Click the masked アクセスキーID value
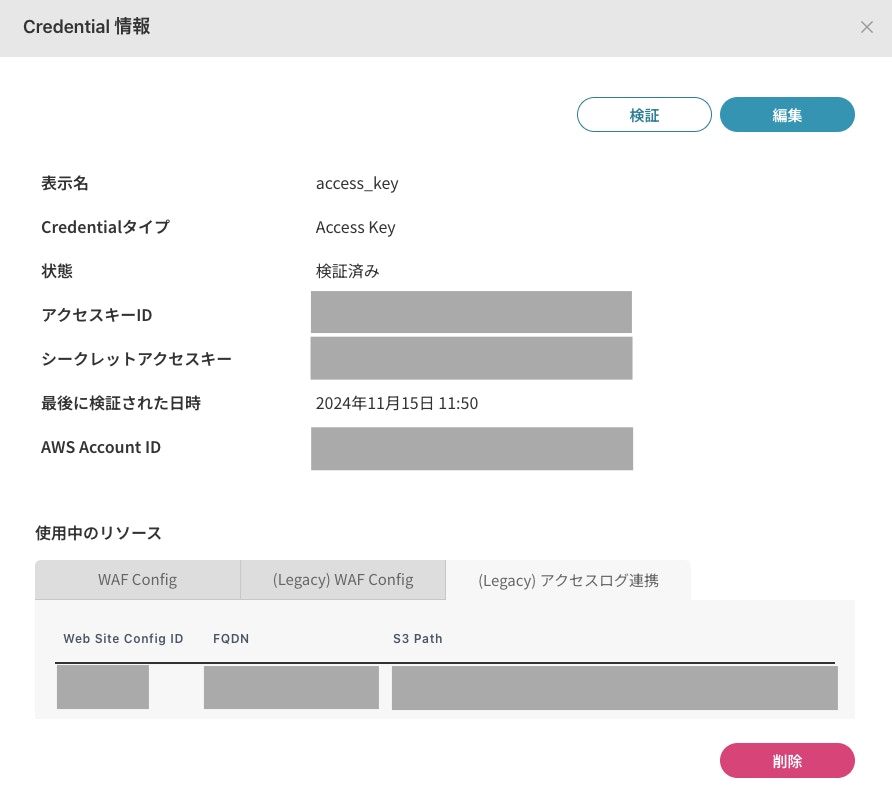Image resolution: width=892 pixels, height=800 pixels. (471, 312)
